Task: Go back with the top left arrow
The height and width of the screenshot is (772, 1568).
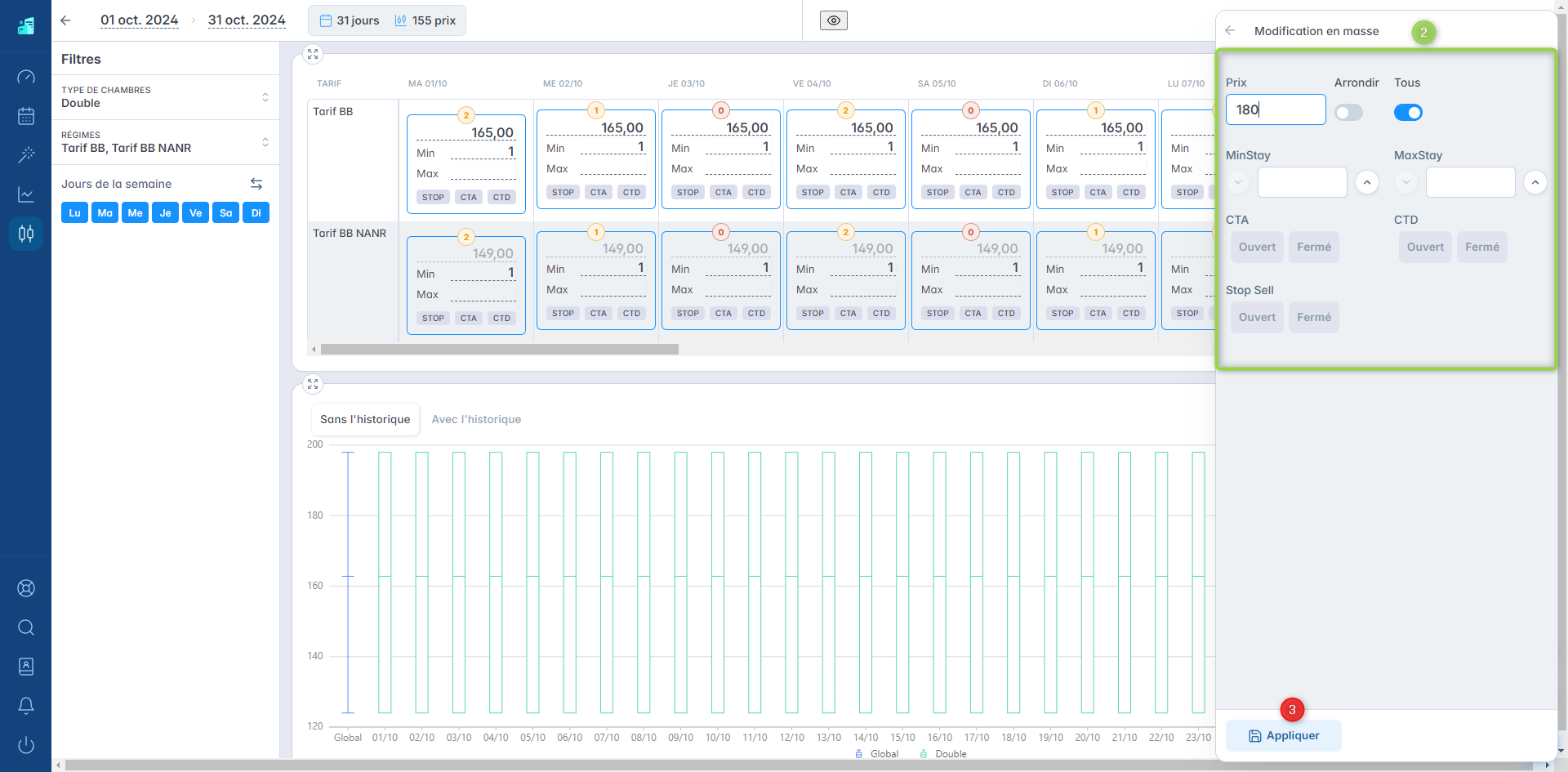Action: 65,20
